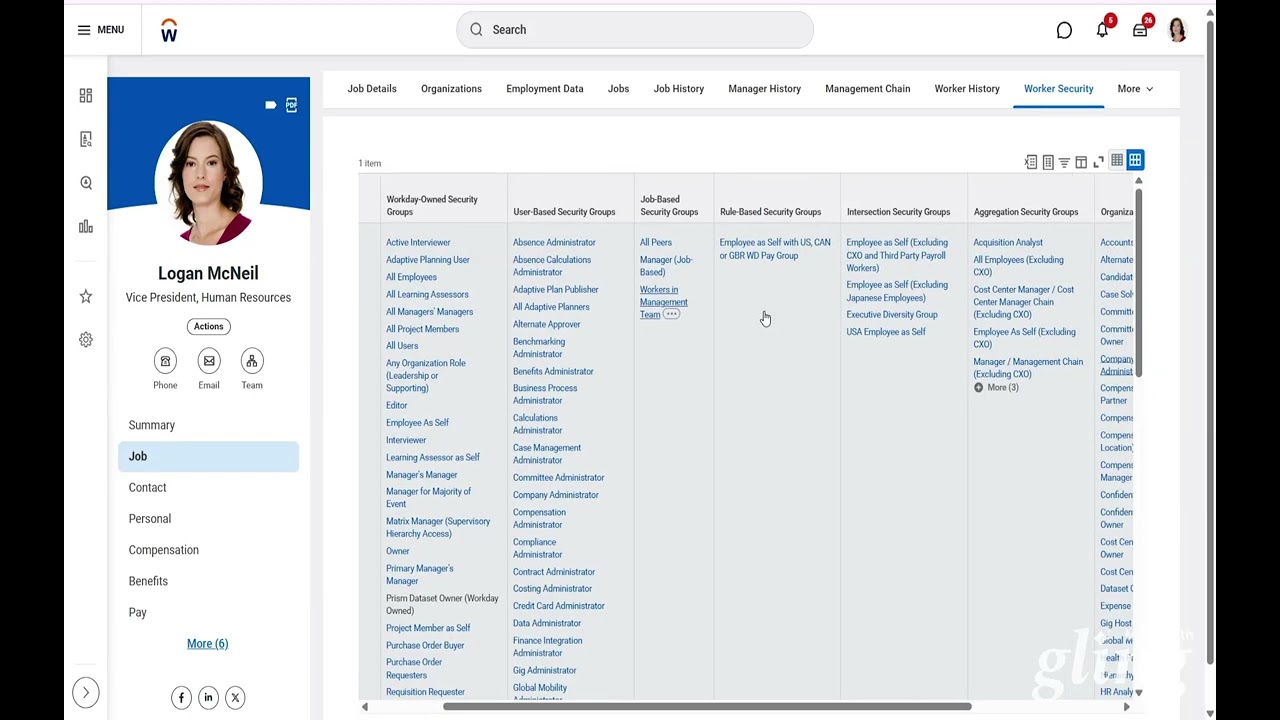Image resolution: width=1280 pixels, height=720 pixels.
Task: Click Logan McNeil profile photo
Action: pos(209,183)
